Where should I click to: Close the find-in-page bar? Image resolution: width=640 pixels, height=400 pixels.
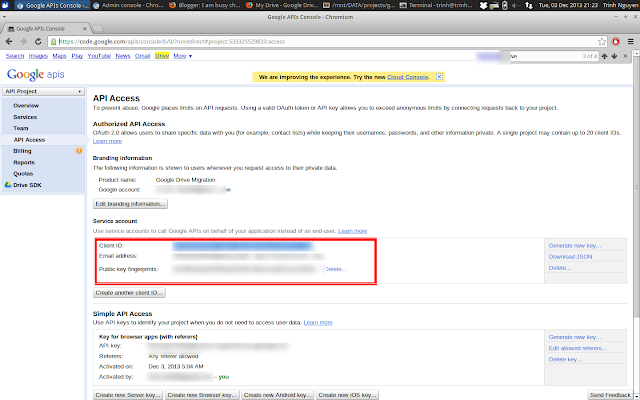coord(625,56)
